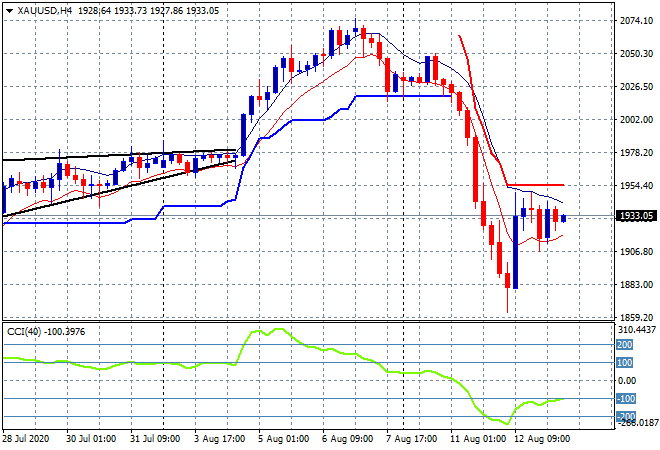The height and width of the screenshot is (450, 660).
Task: Click the triangle arrow beside XAUUSD,H4
Action: click(x=10, y=11)
